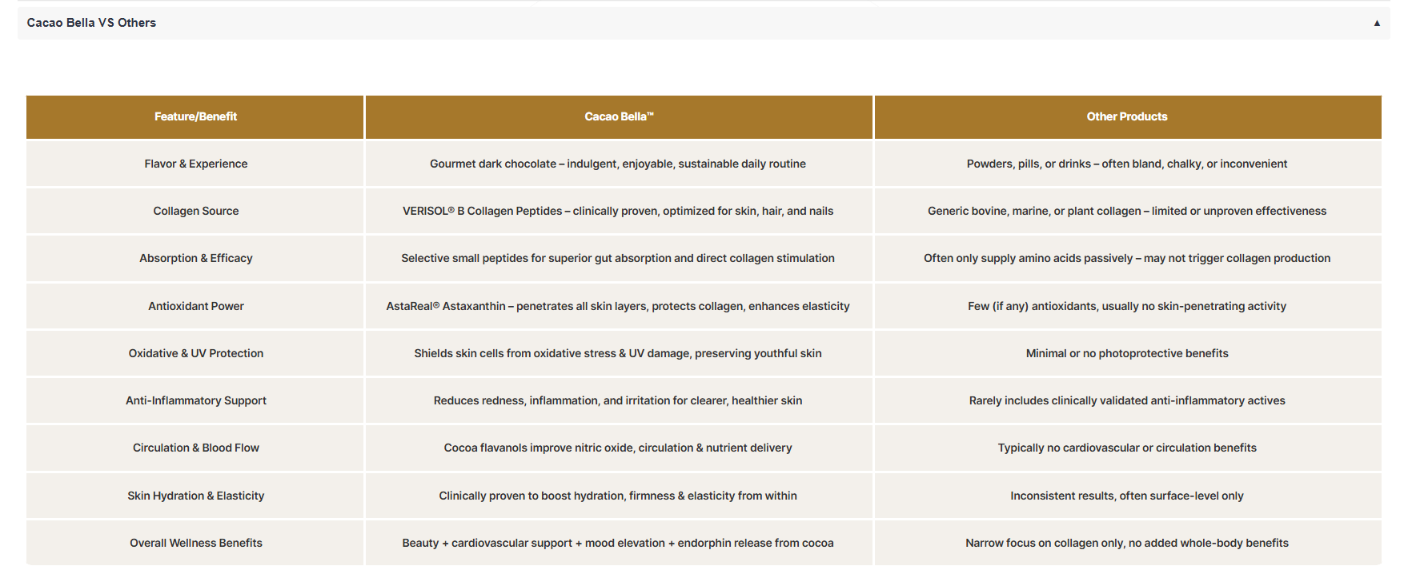Select the Flavor & Experience row label

coord(196,164)
